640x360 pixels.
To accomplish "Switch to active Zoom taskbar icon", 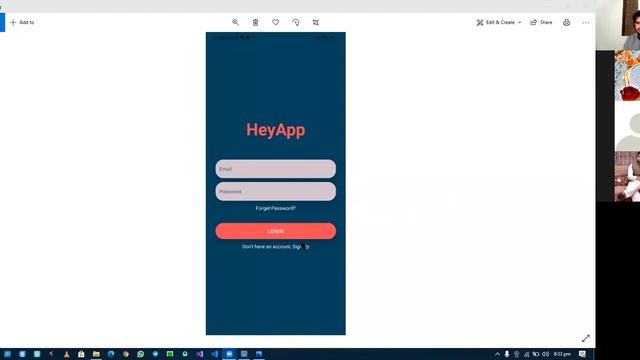I will [x=229, y=354].
